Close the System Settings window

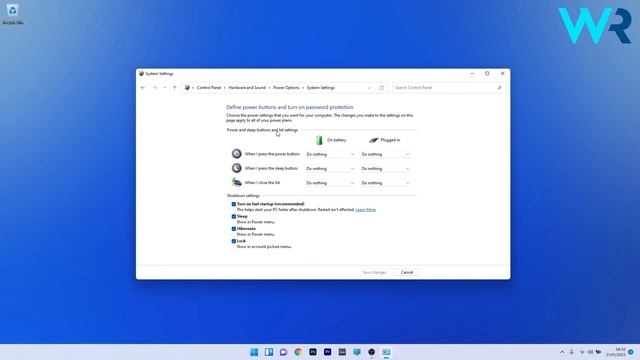(x=502, y=73)
